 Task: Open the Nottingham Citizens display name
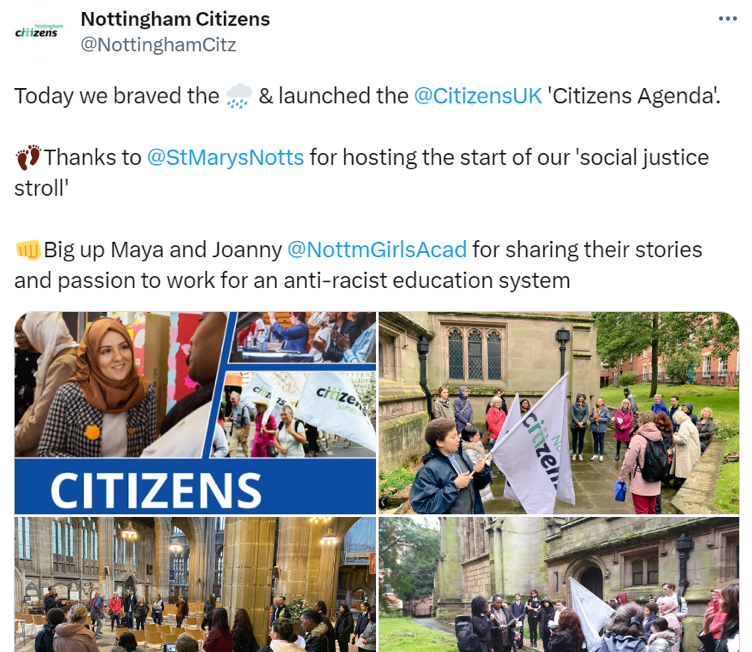[175, 19]
